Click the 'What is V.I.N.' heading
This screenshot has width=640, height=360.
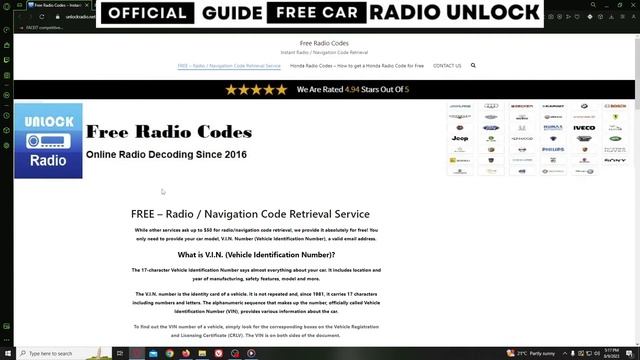pyautogui.click(x=256, y=255)
